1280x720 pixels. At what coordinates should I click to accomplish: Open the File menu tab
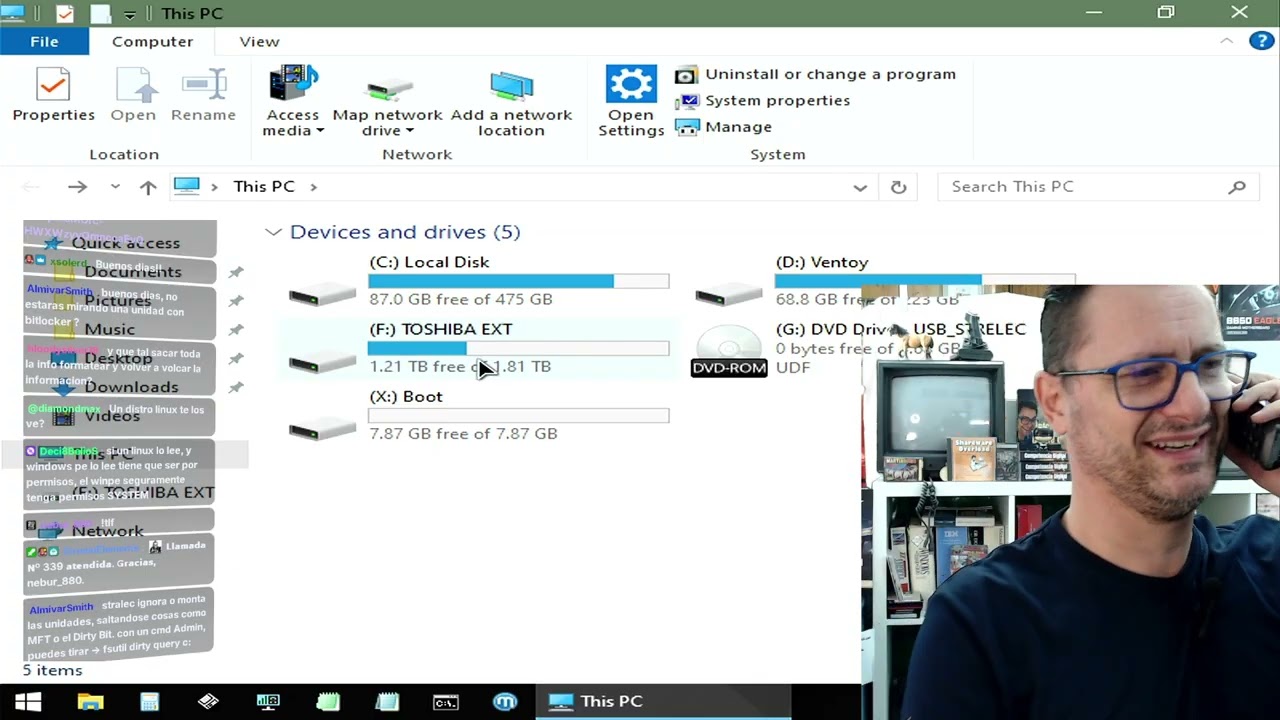tap(44, 41)
